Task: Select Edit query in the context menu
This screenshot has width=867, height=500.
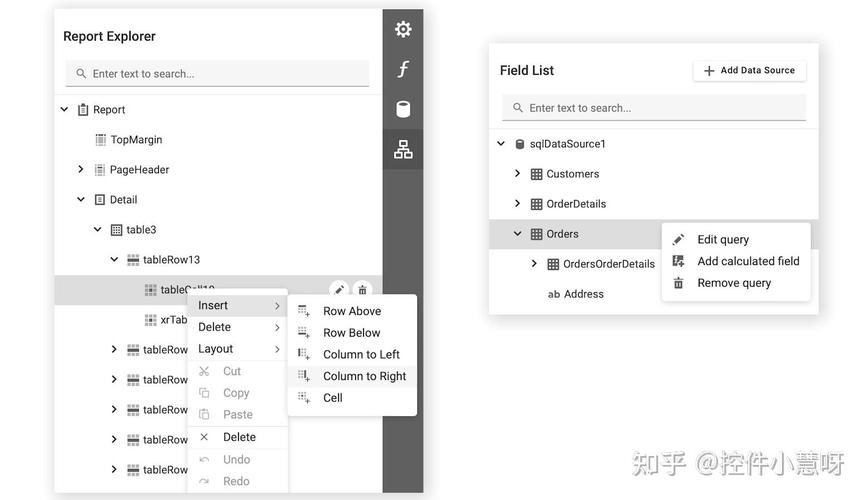Action: pyautogui.click(x=736, y=239)
